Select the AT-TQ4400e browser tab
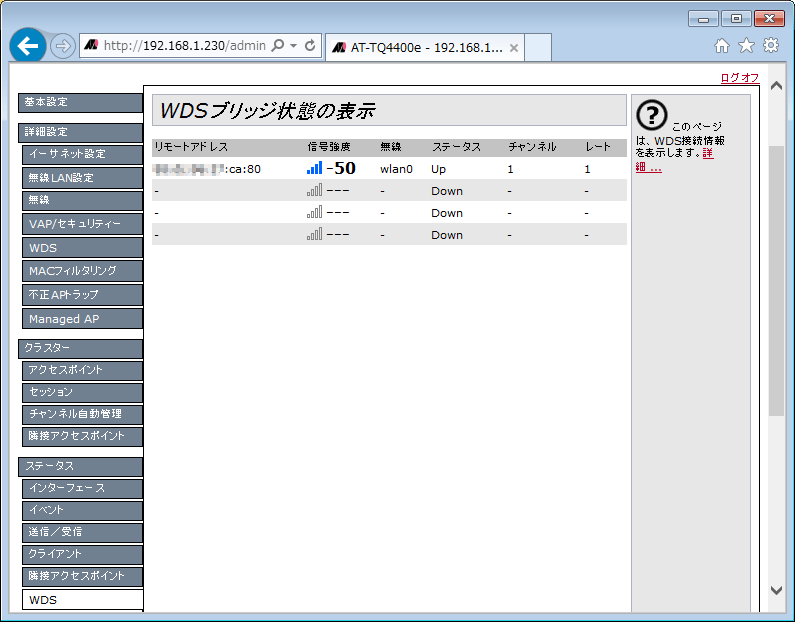The height and width of the screenshot is (622, 795). tap(420, 47)
